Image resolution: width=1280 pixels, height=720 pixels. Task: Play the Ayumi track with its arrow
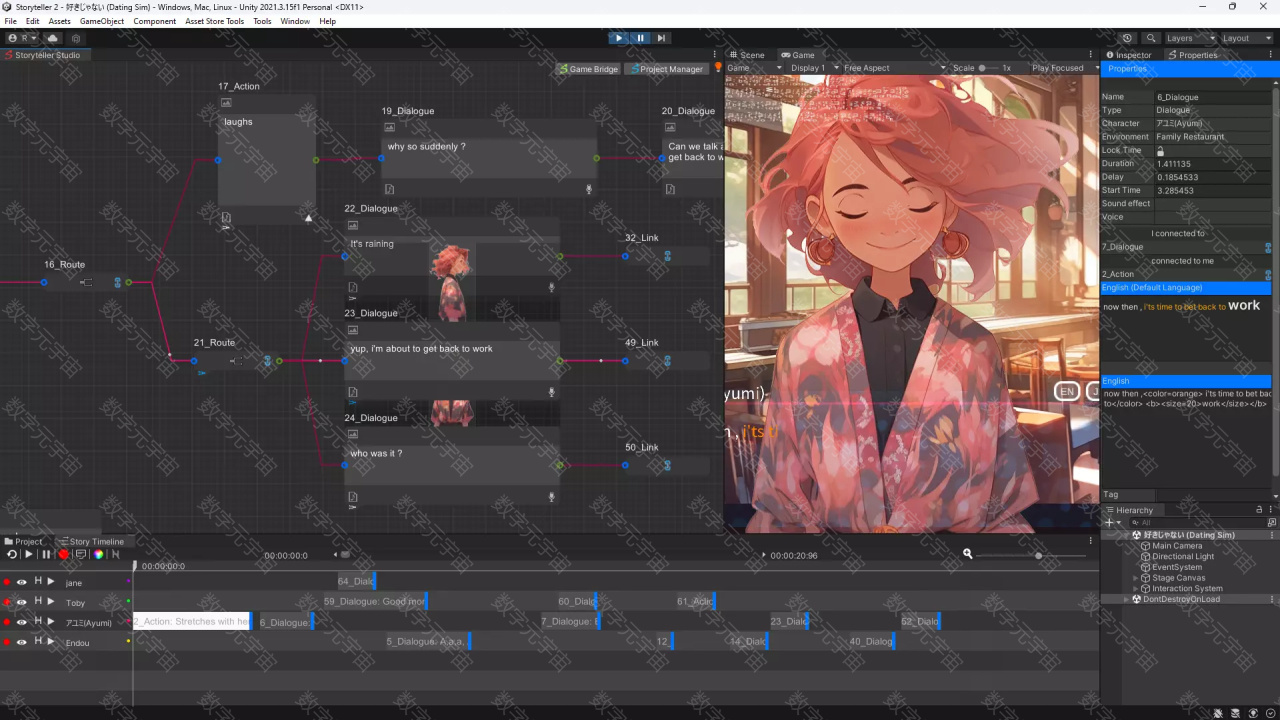pos(51,621)
